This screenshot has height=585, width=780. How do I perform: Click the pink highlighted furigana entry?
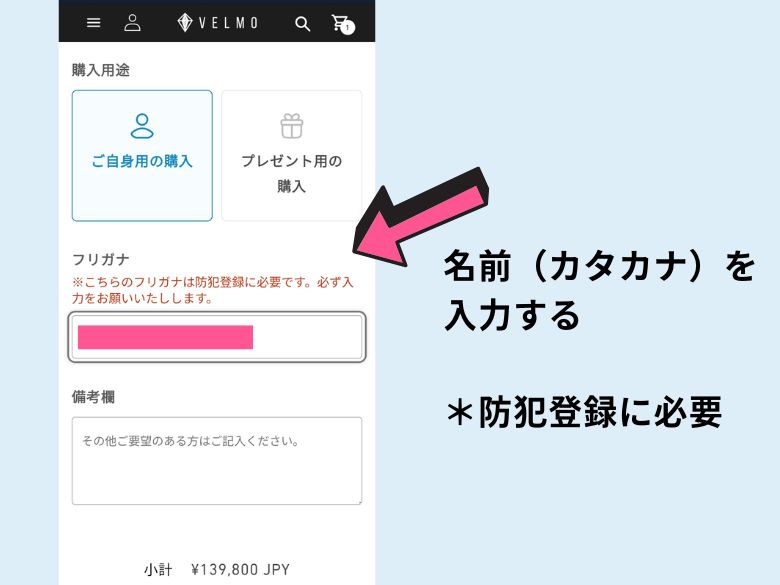pos(166,337)
